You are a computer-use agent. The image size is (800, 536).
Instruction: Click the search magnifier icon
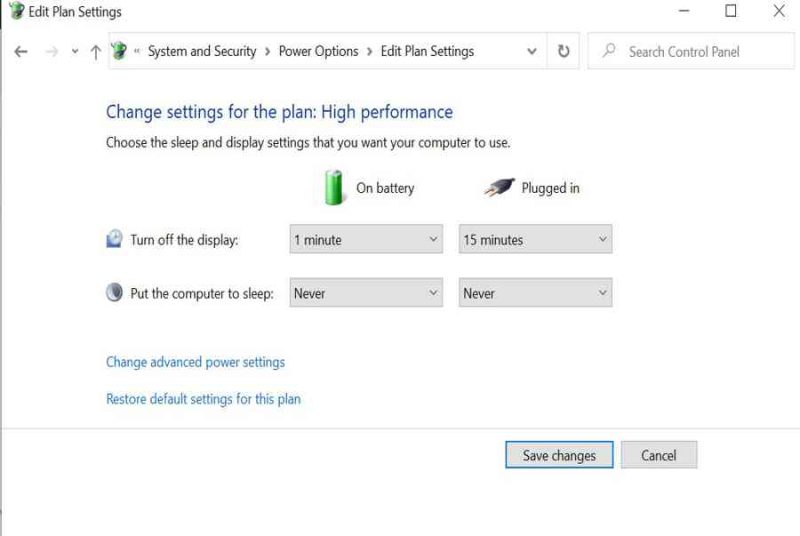click(x=609, y=50)
